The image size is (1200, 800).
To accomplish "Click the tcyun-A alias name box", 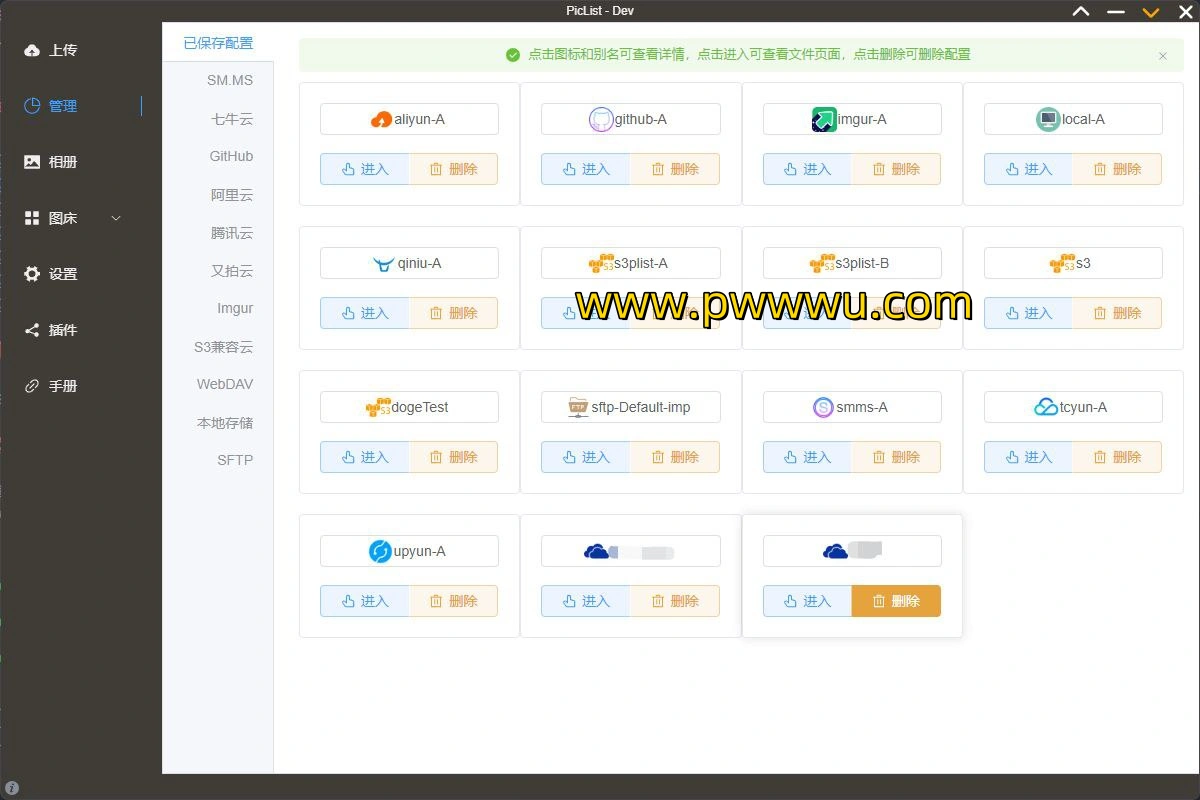I will (1073, 407).
